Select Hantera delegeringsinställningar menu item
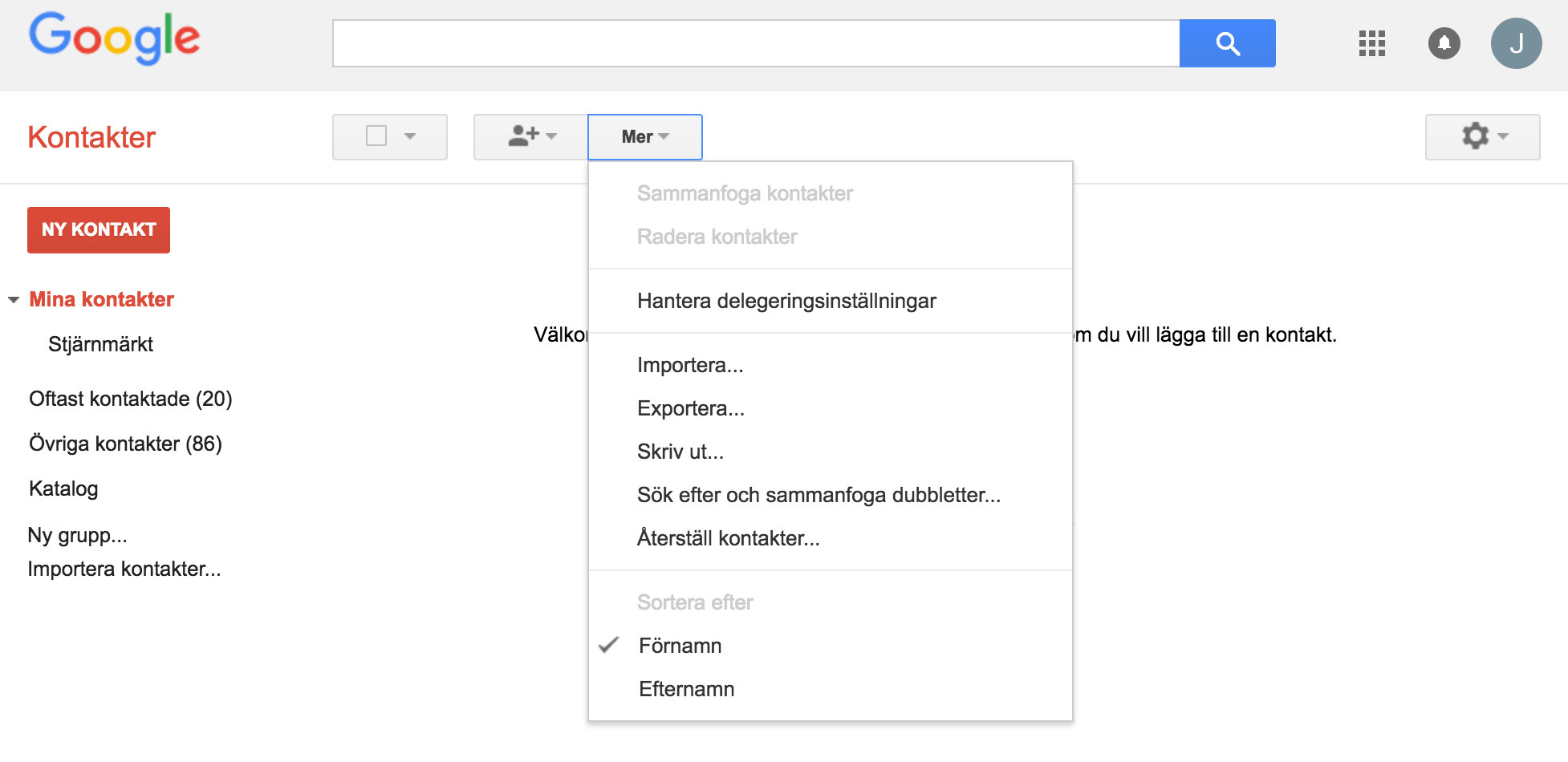Screen dimensions: 1568x762 (x=786, y=301)
